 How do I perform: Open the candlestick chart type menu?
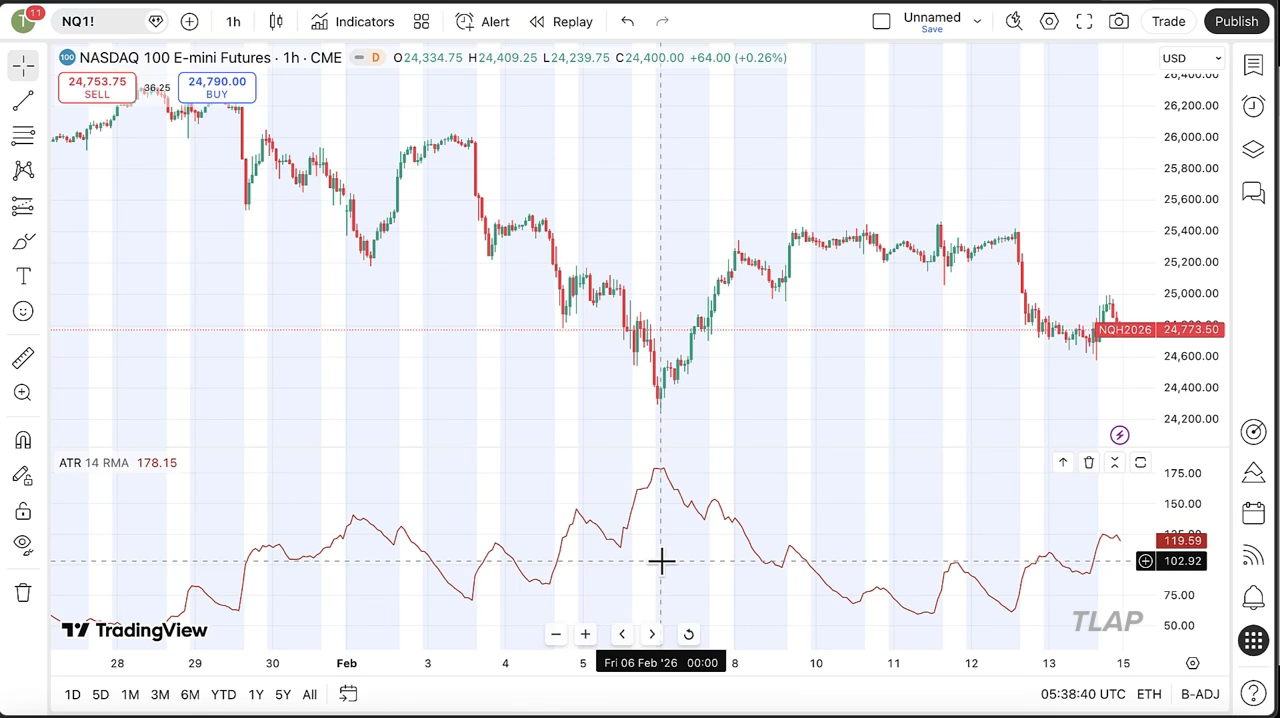276,21
